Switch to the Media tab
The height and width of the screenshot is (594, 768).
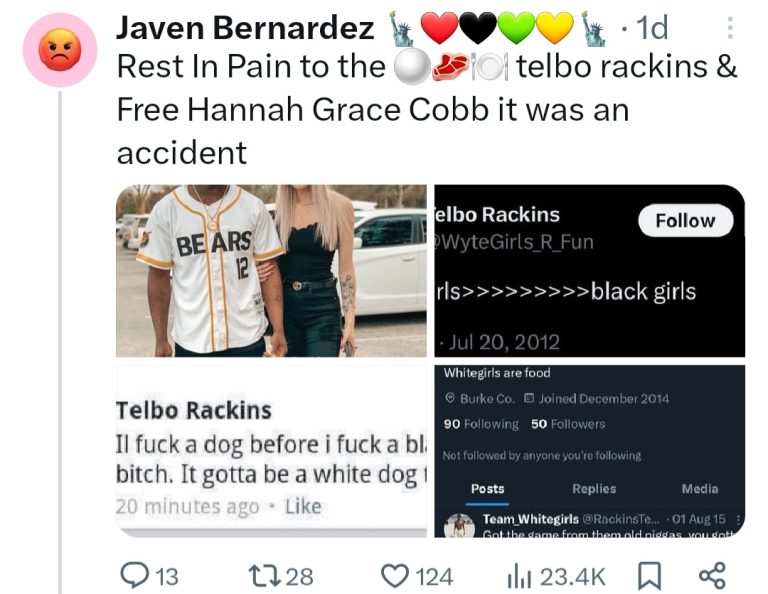pos(700,489)
